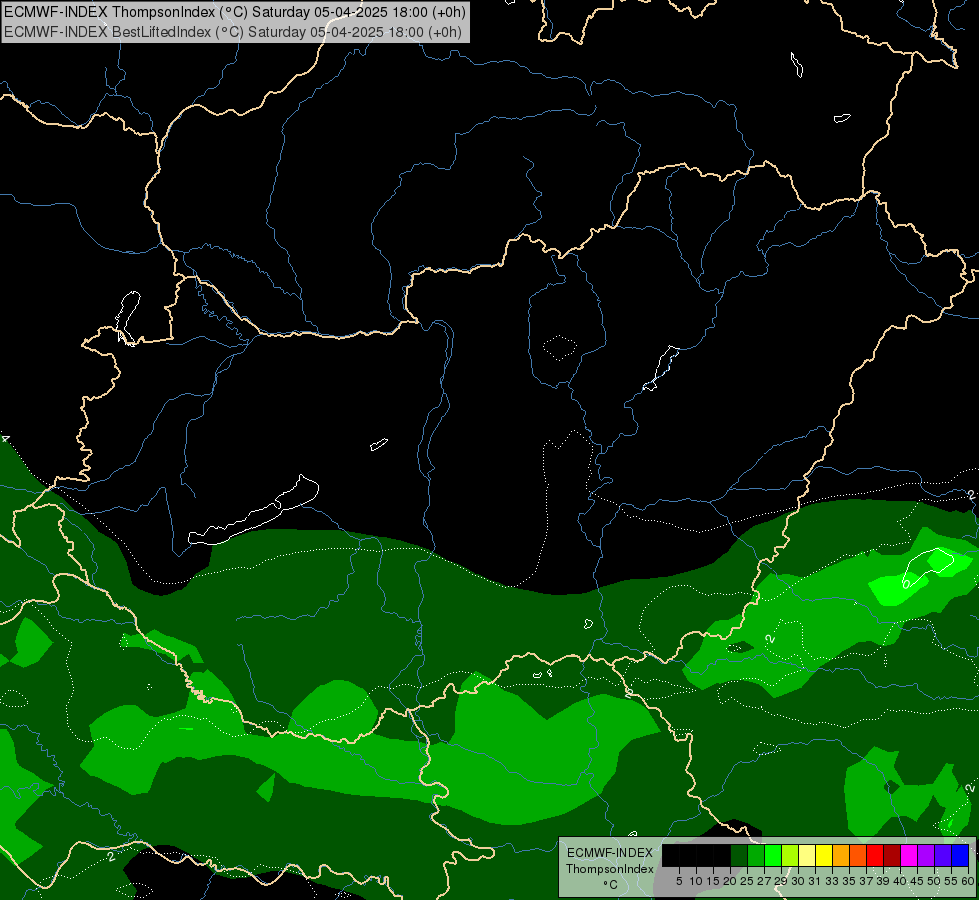Click the dark red 39-40 legend swatch

(892, 855)
